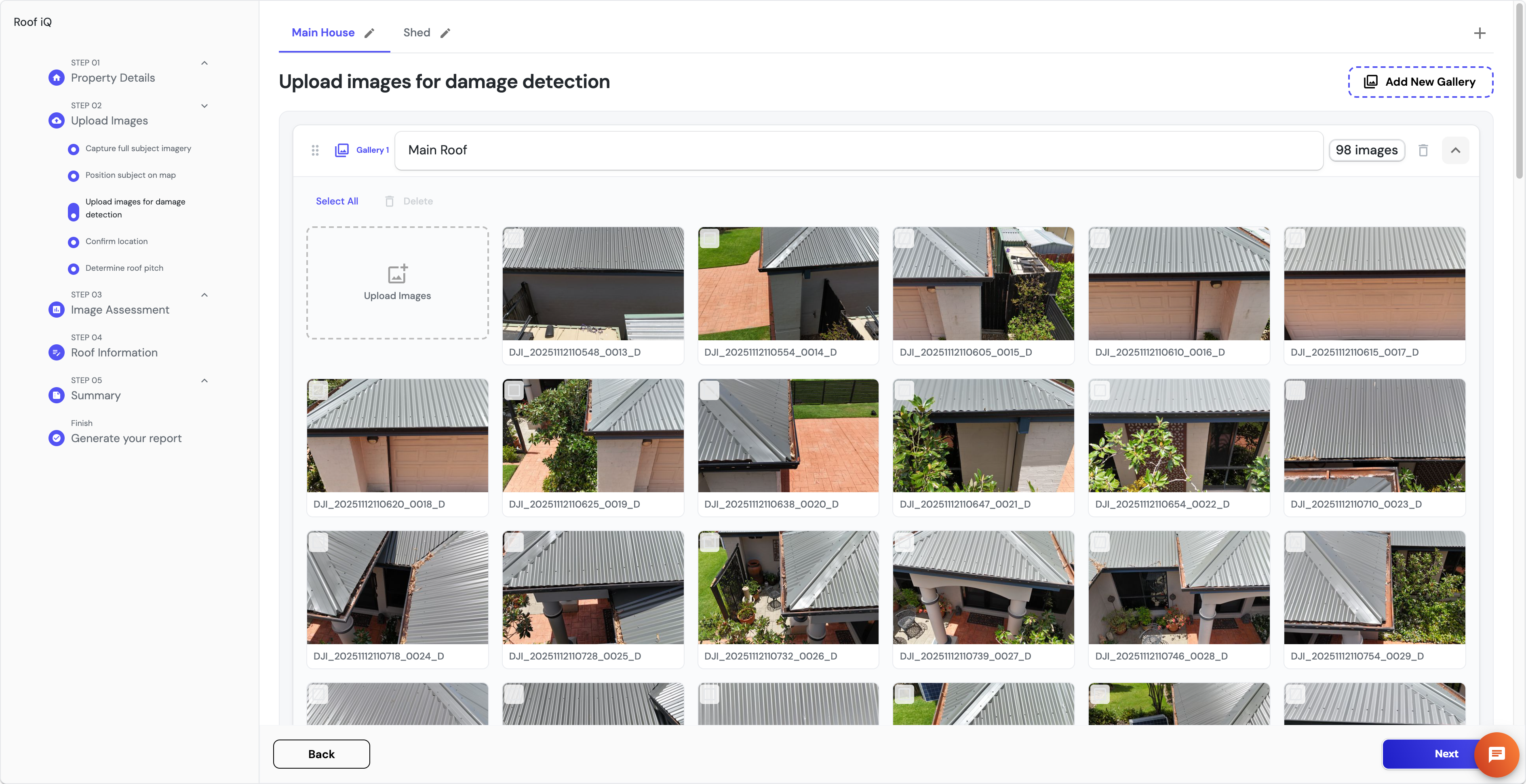Click Select All images link
The height and width of the screenshot is (784, 1526).
point(337,202)
